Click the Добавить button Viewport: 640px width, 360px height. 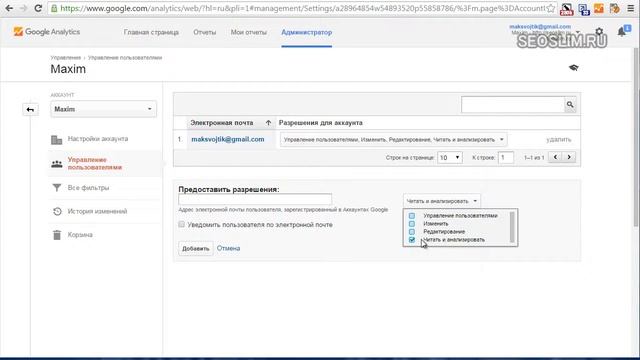pos(196,248)
